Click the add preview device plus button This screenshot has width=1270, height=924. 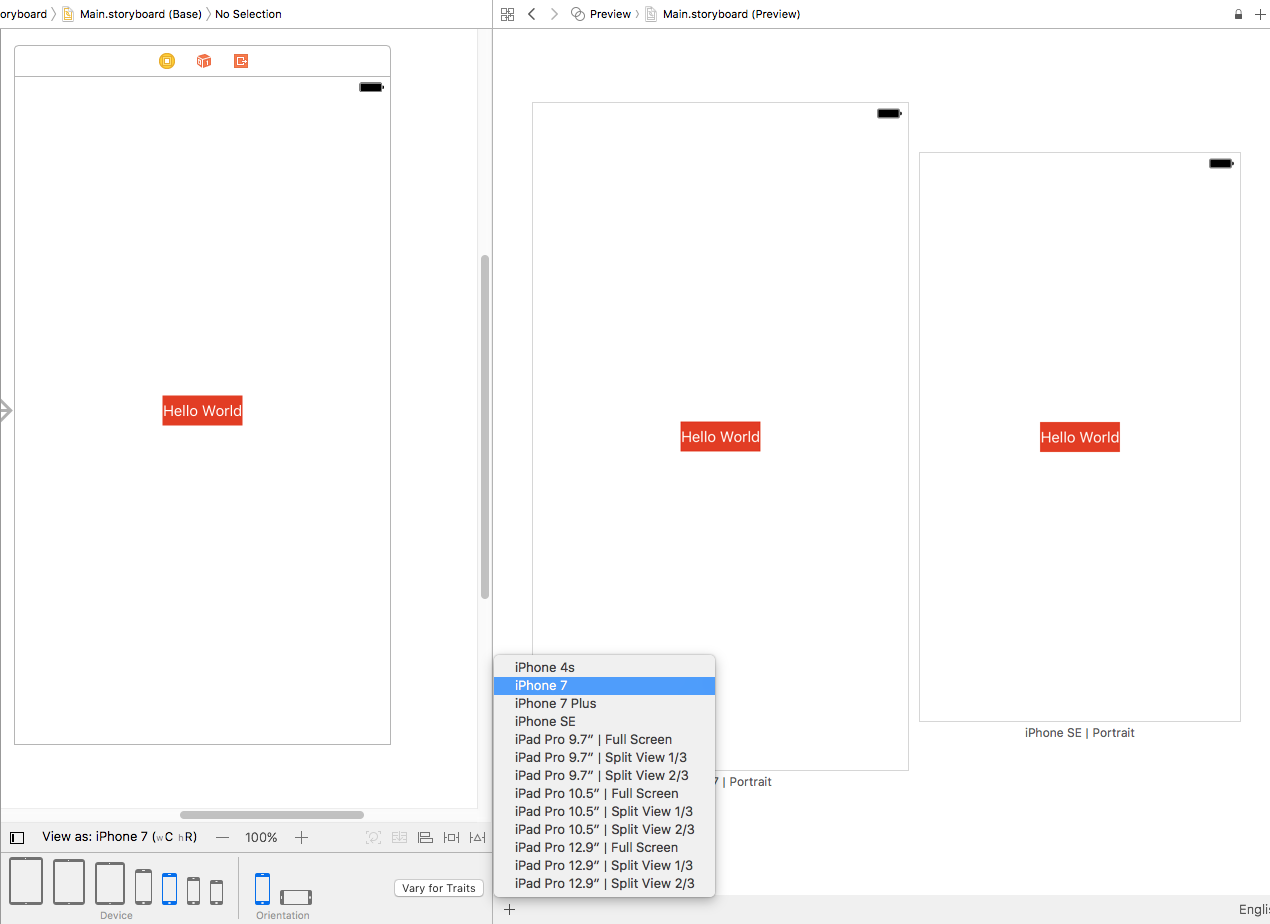pos(509,909)
